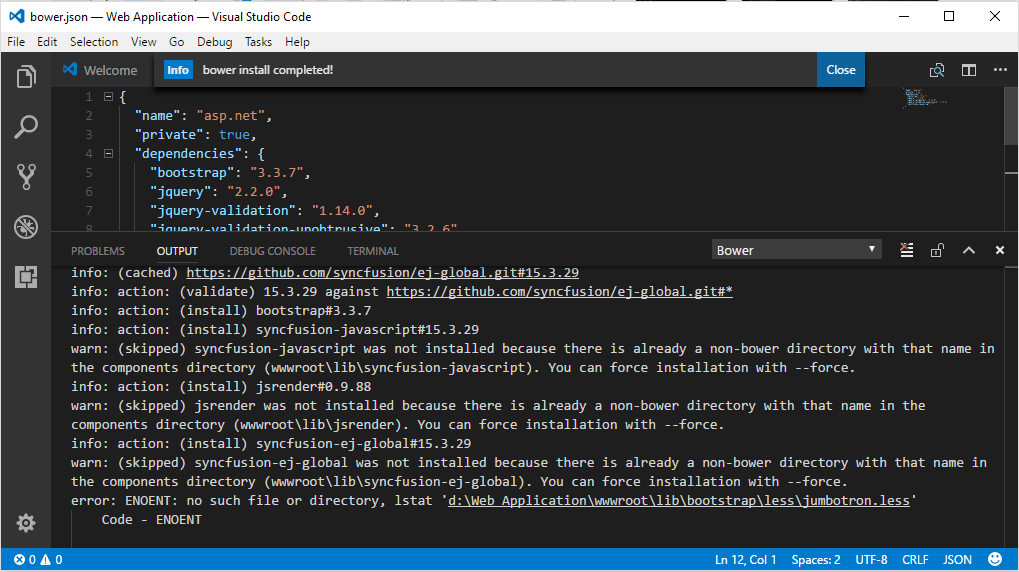This screenshot has height=572, width=1019.
Task: Open the Search view in activity bar
Action: click(26, 127)
